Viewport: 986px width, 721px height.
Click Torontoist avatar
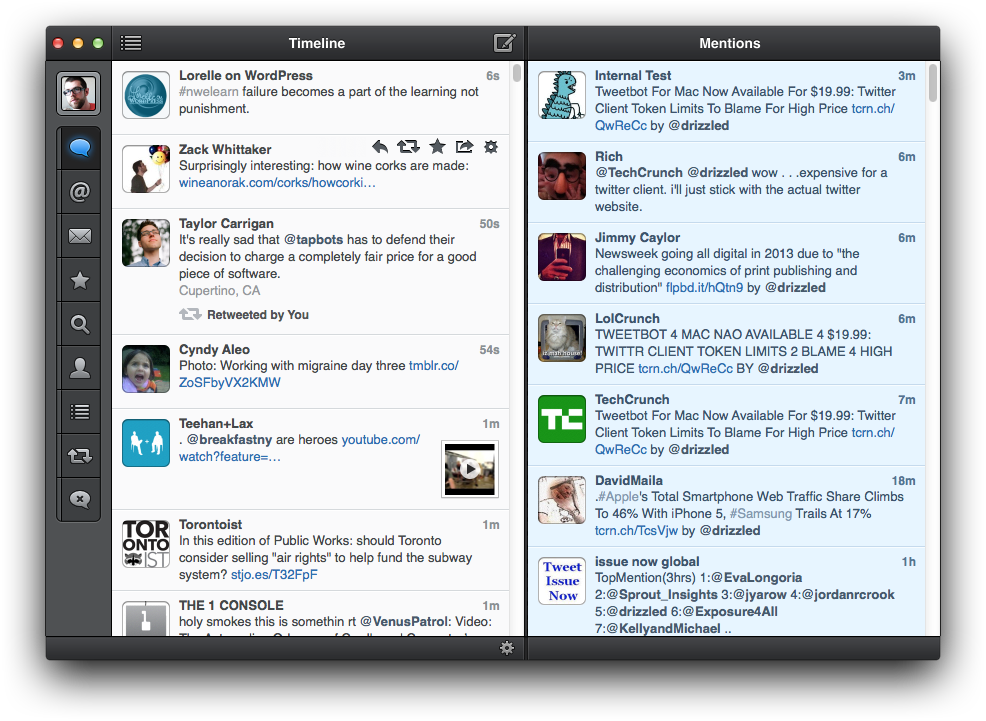point(146,544)
